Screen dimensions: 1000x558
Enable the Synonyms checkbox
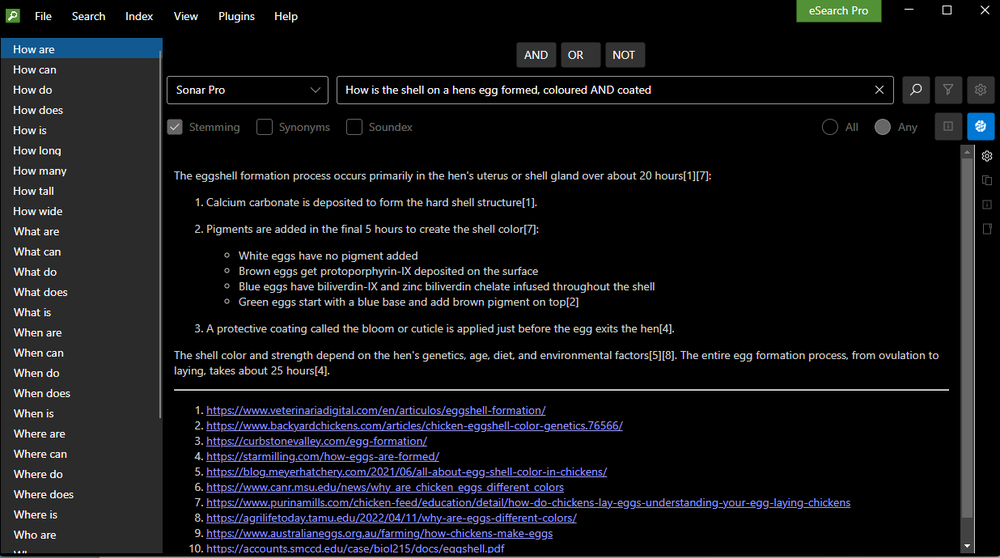click(264, 127)
